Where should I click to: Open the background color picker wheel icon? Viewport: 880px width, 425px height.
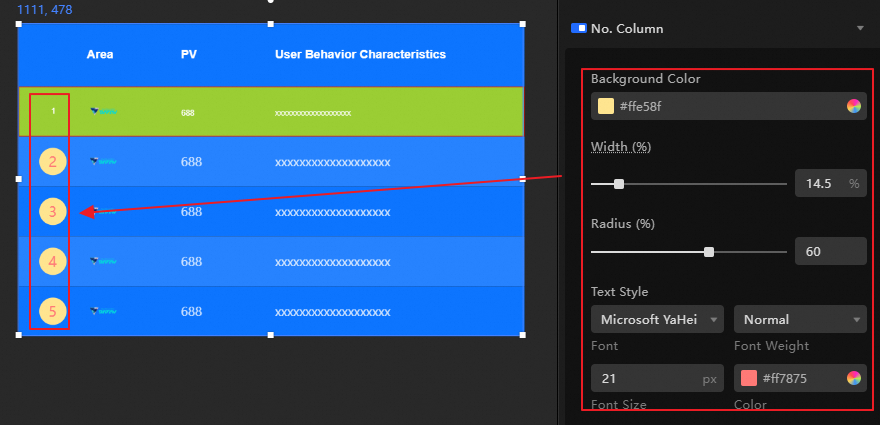click(x=854, y=106)
